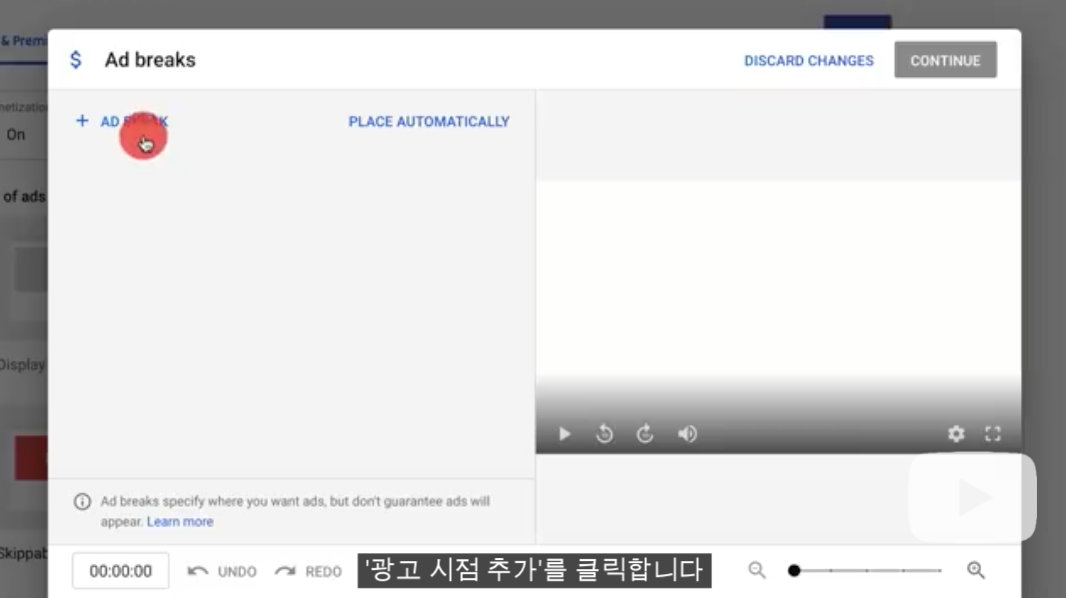Mute the video preview volume
This screenshot has width=1066, height=598.
tap(687, 434)
